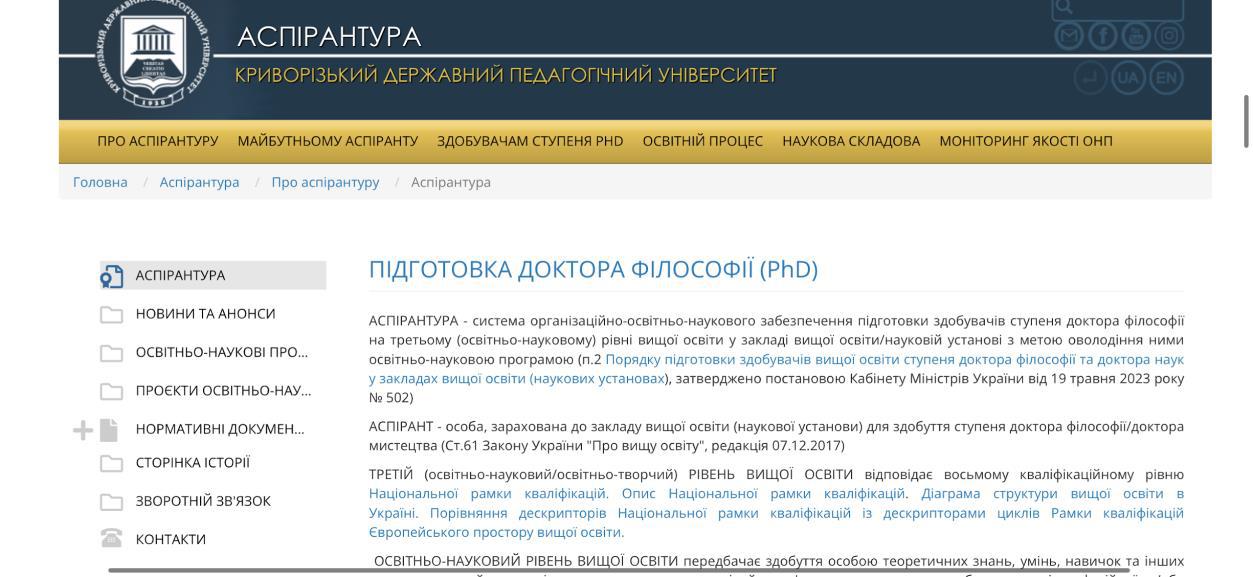Open the ОСВІТНІЙ ПРОЦЕС menu

702,141
